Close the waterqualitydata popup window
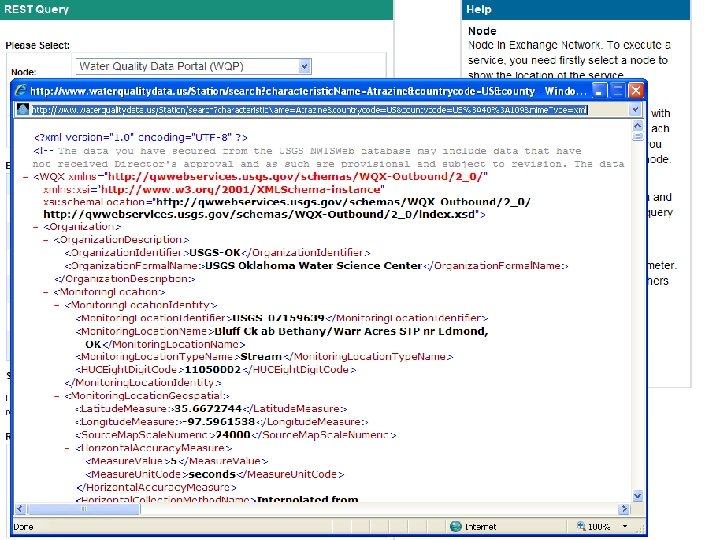This screenshot has height=540, width=720. coord(636,90)
